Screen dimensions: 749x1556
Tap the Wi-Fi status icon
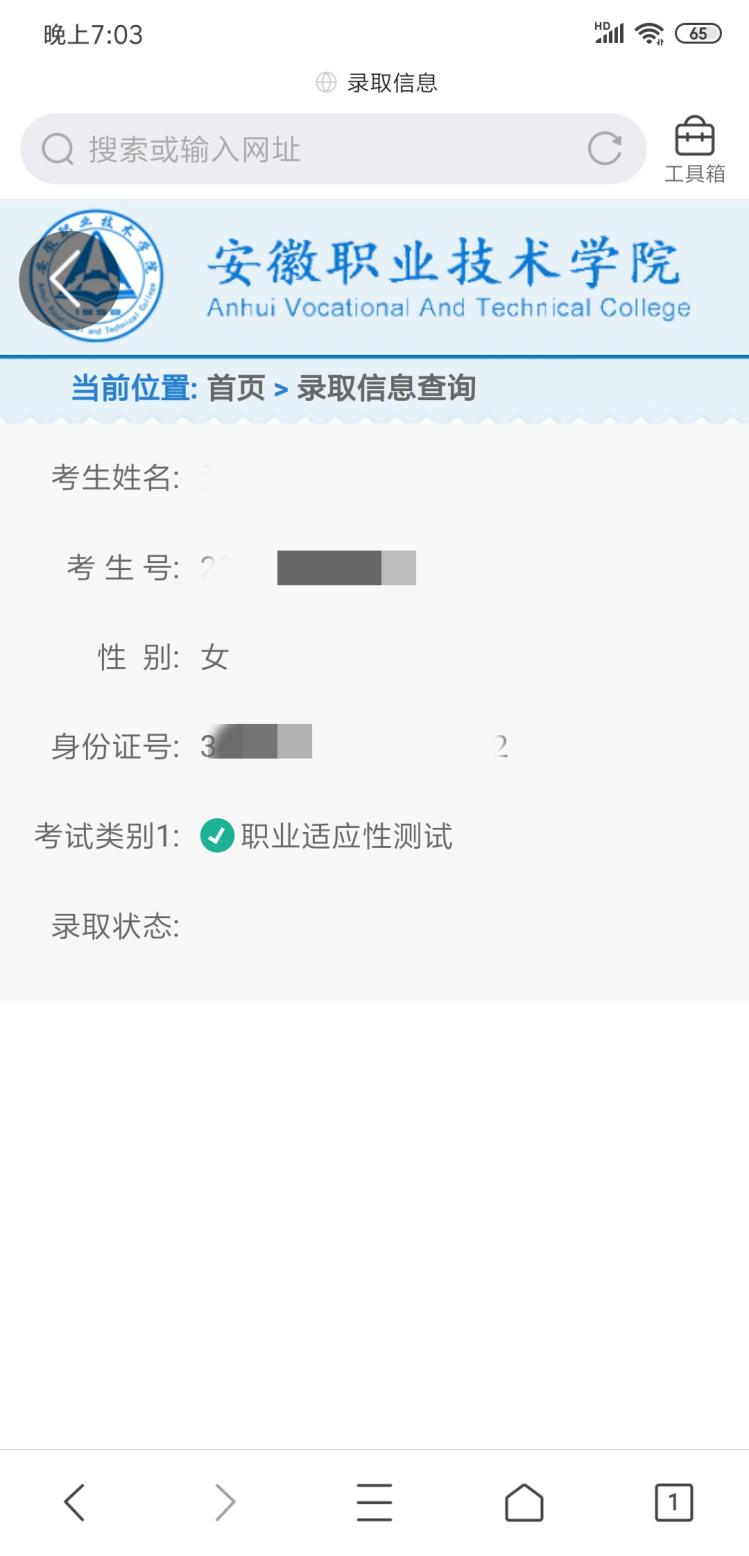coord(649,34)
